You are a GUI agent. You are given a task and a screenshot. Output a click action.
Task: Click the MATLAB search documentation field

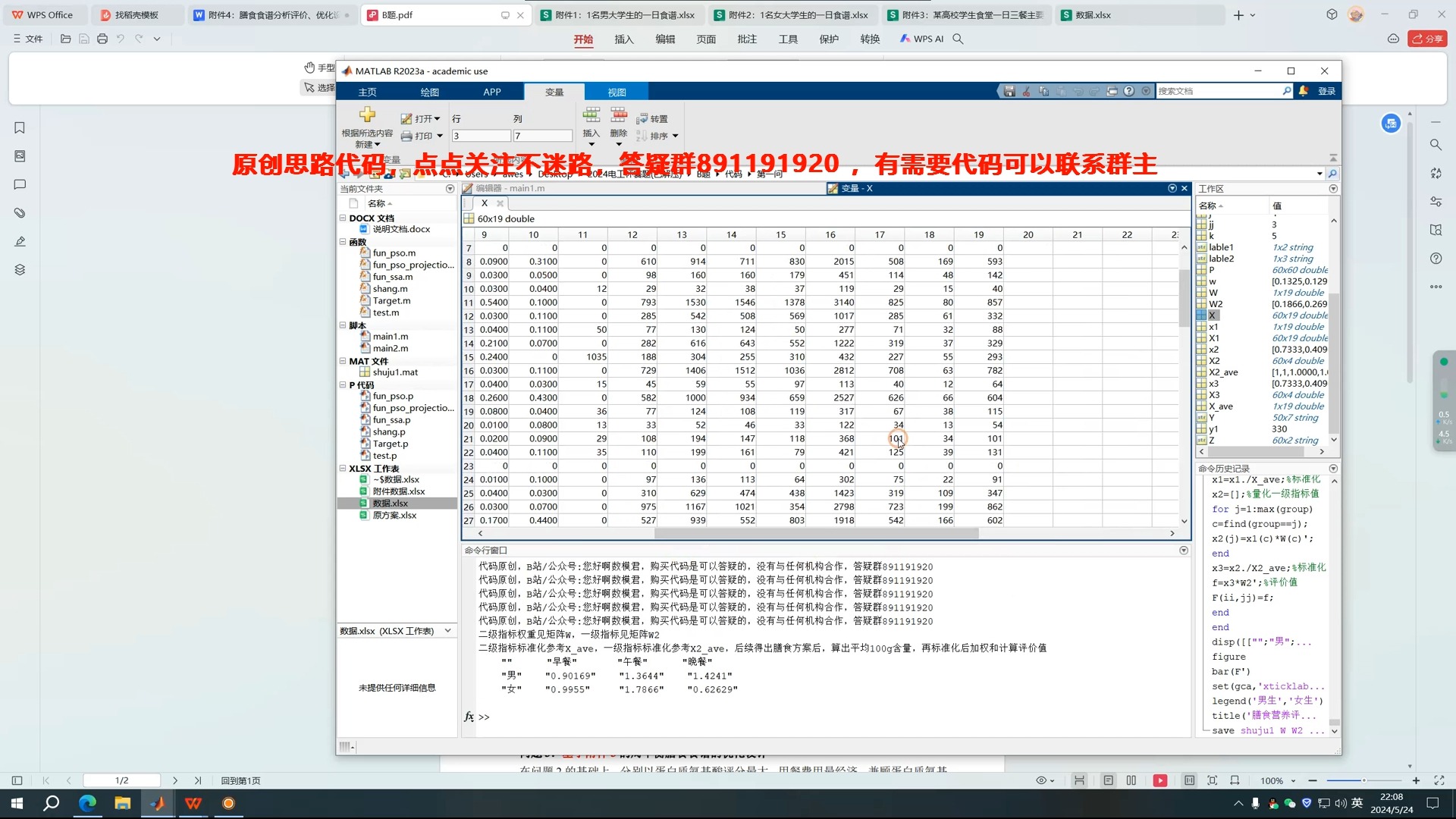point(1218,91)
